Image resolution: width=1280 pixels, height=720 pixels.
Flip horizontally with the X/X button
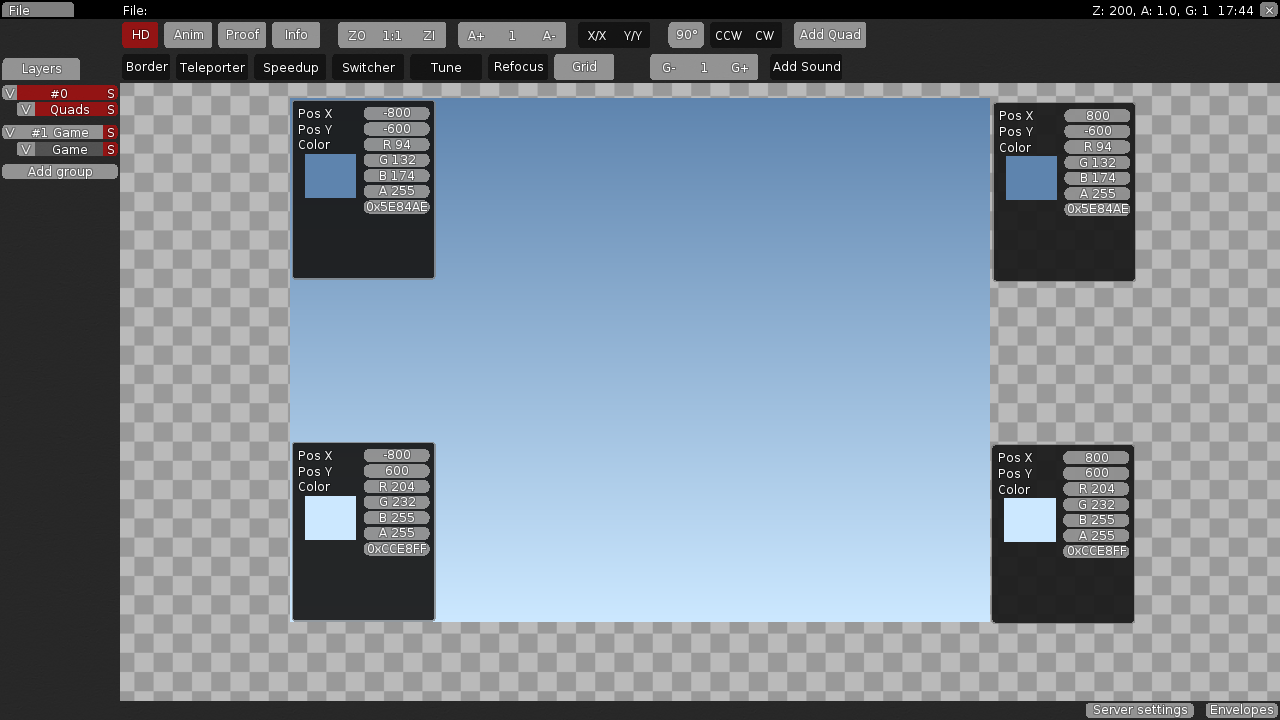pyautogui.click(x=597, y=35)
